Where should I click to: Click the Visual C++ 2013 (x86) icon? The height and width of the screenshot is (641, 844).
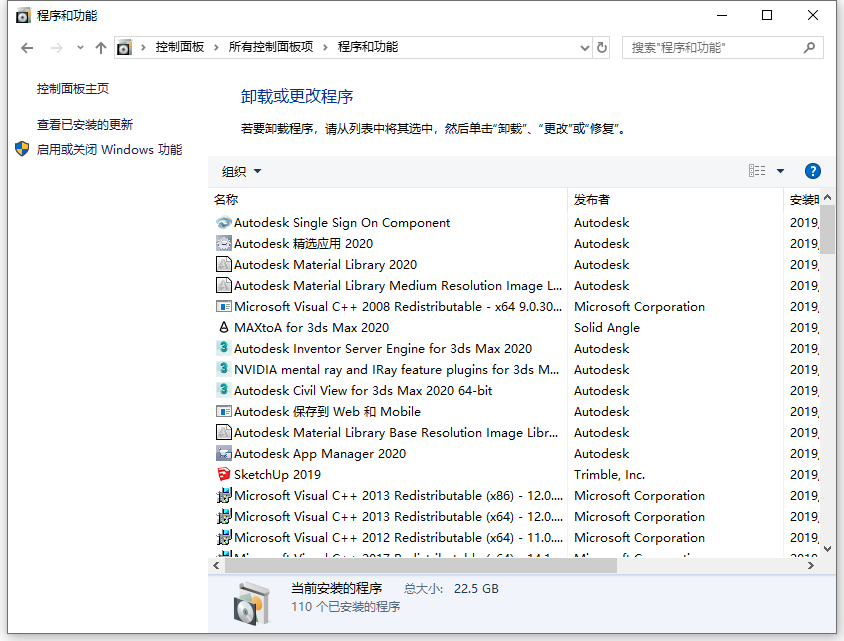(x=223, y=495)
